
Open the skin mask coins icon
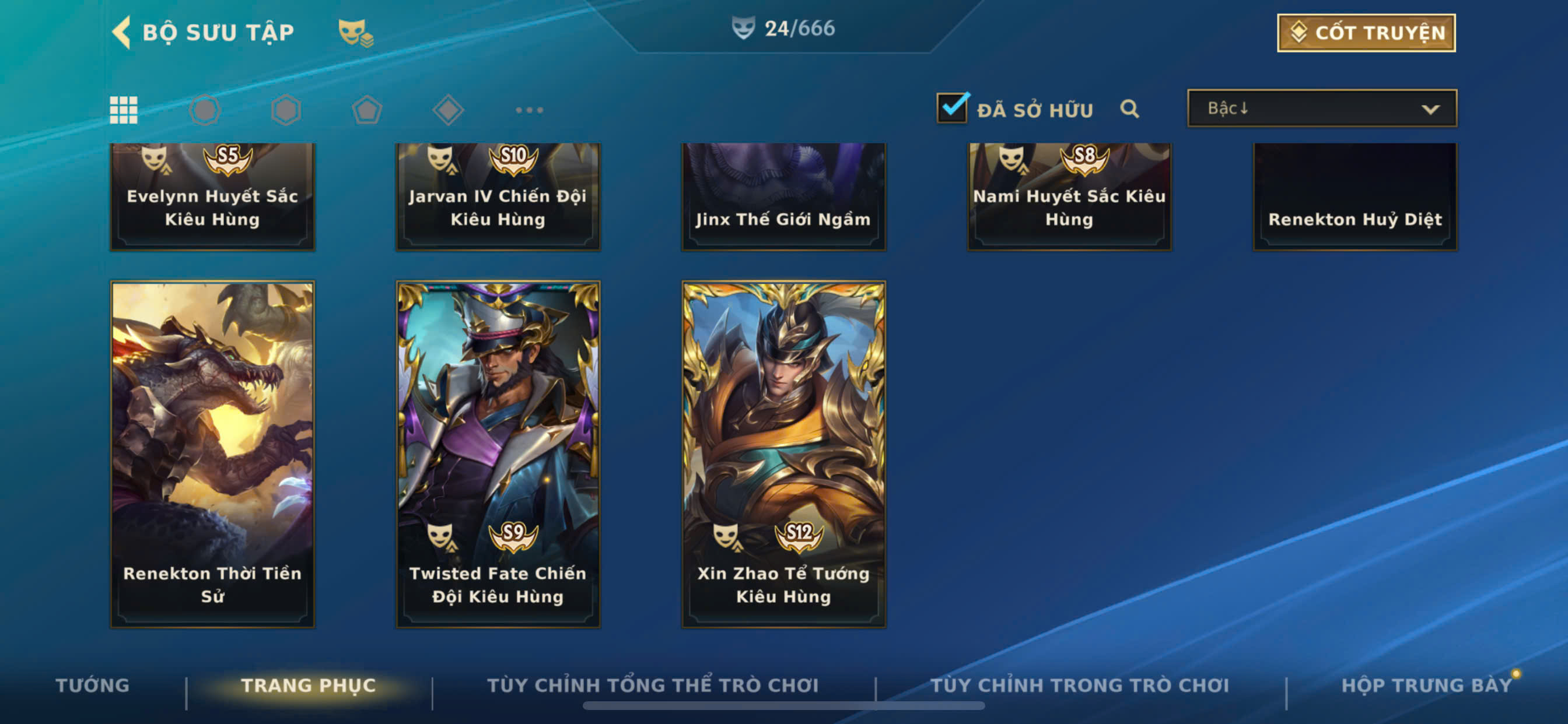coord(355,33)
